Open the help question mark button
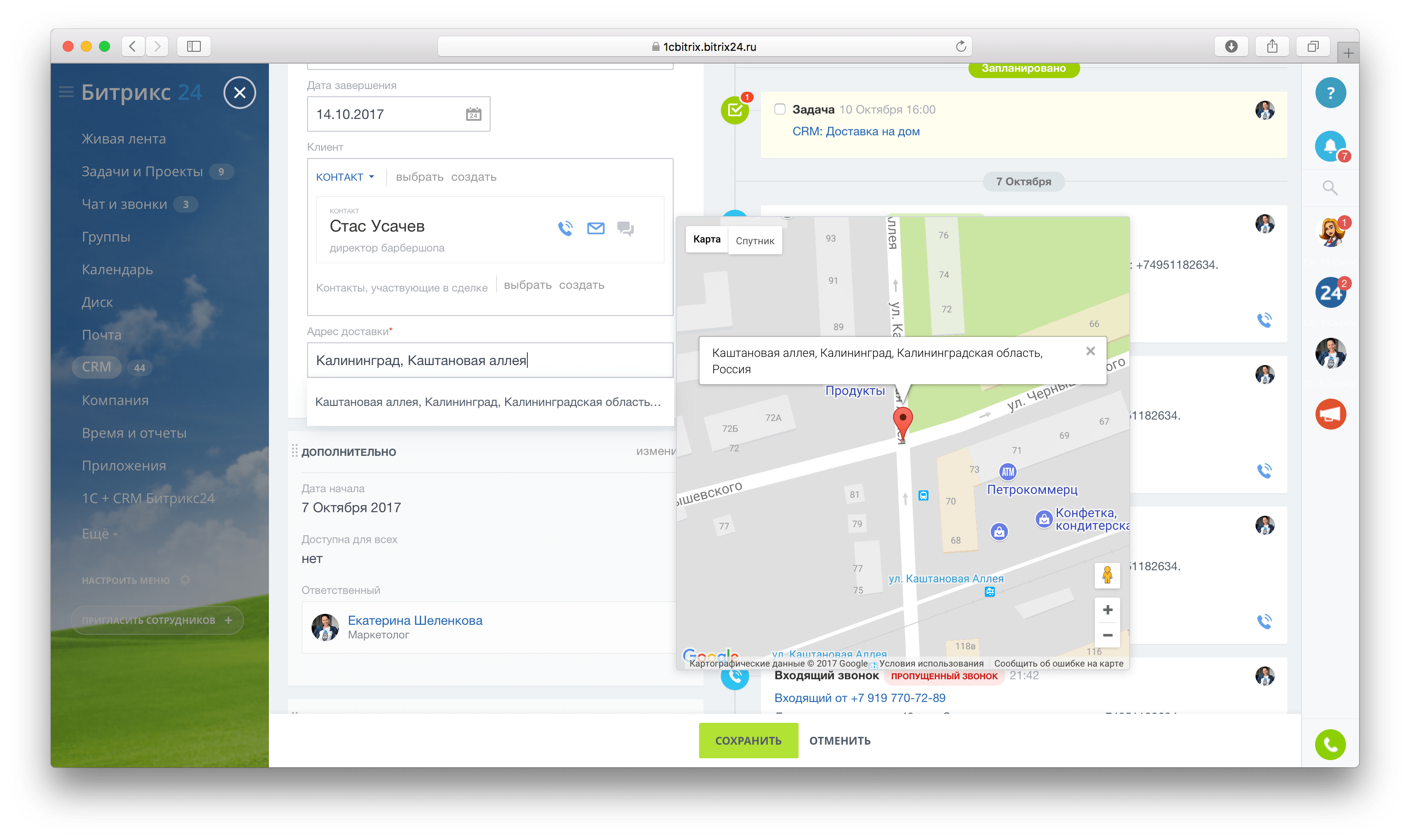Image resolution: width=1410 pixels, height=840 pixels. point(1330,92)
